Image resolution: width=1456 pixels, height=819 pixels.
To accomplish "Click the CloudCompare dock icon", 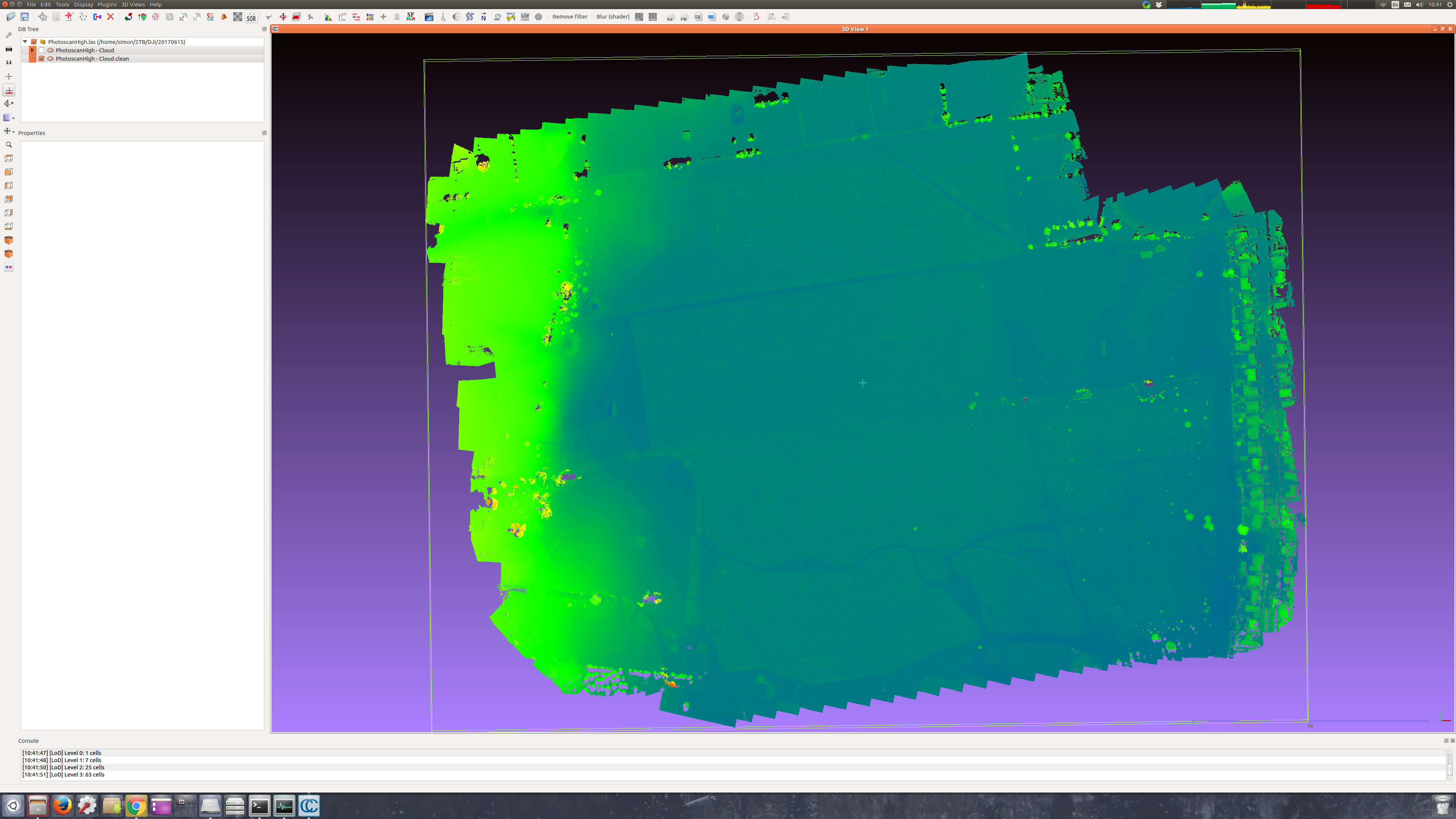I will coord(309,806).
